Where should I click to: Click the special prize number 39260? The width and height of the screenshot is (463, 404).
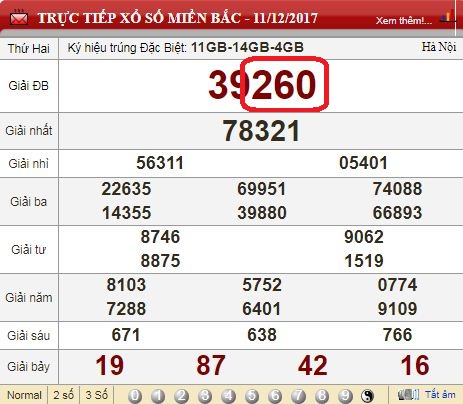click(262, 85)
